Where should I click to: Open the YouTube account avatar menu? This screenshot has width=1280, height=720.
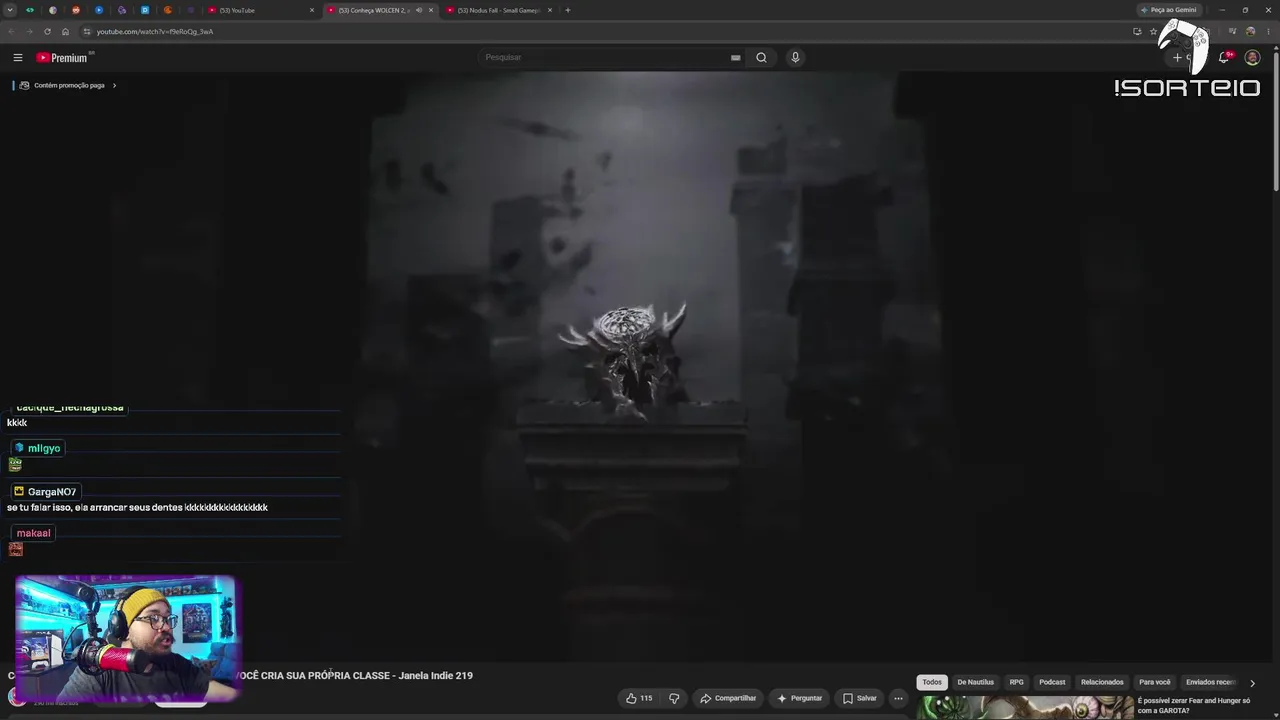pos(1252,58)
